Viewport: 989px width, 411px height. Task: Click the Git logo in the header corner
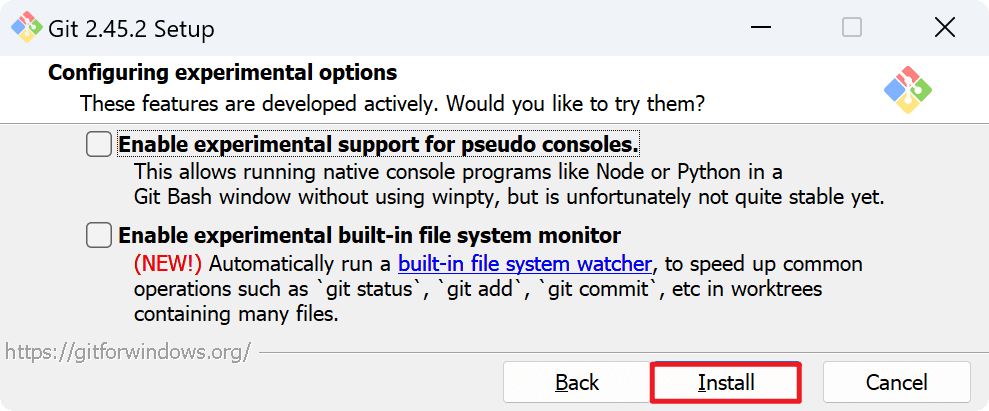coord(908,90)
